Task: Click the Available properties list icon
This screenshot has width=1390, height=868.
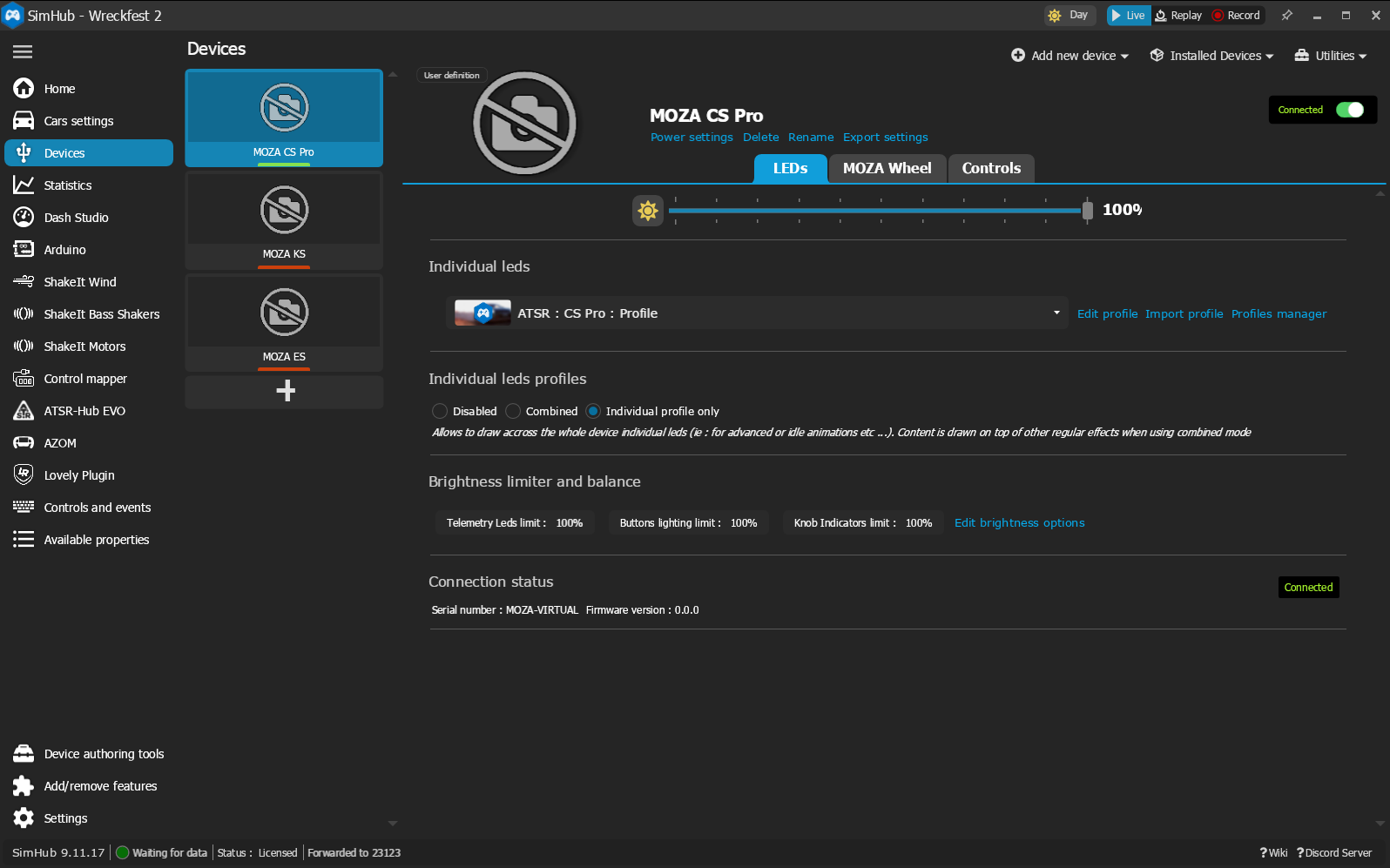Action: point(24,540)
